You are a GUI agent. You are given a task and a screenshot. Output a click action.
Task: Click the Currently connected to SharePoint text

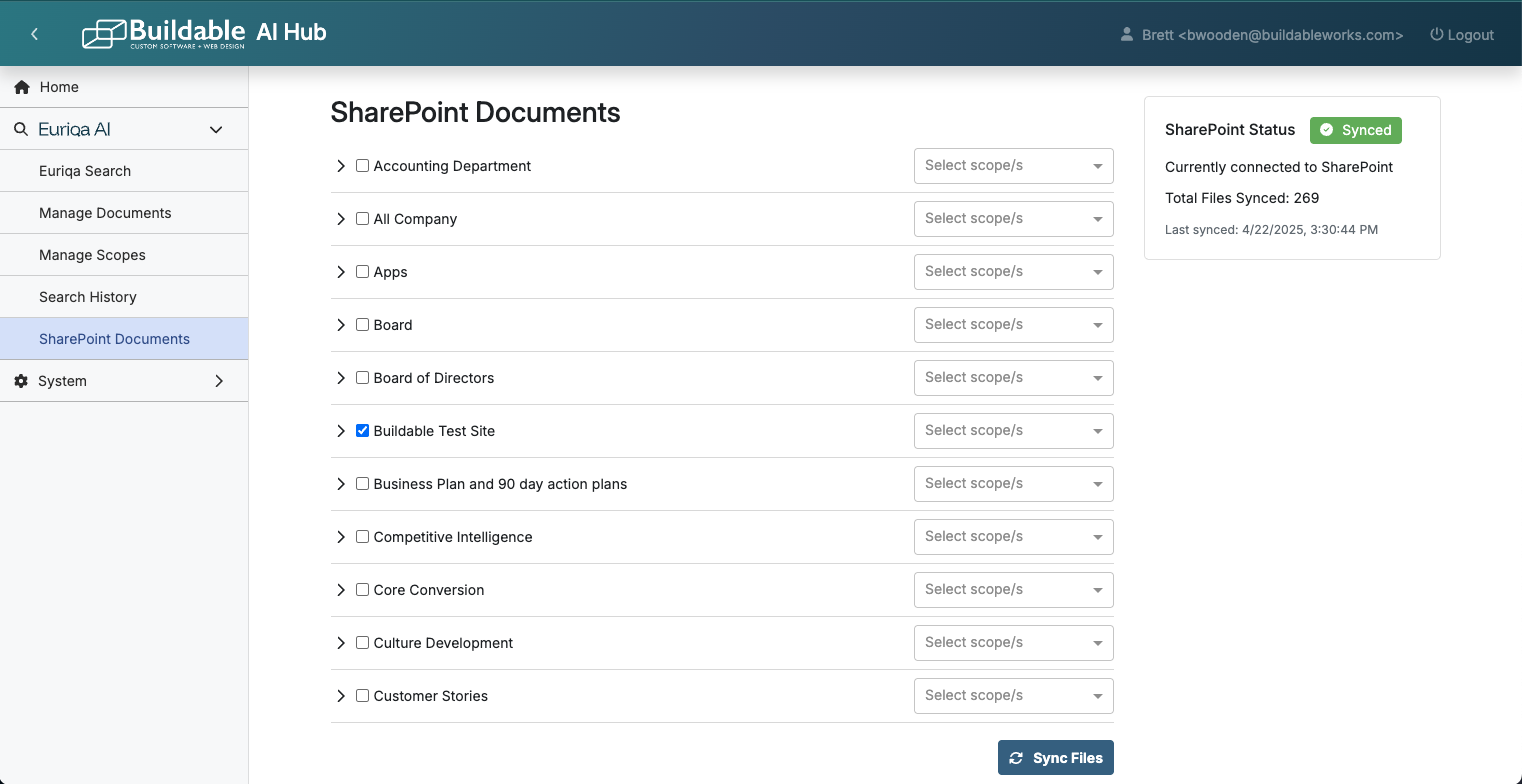(1279, 167)
